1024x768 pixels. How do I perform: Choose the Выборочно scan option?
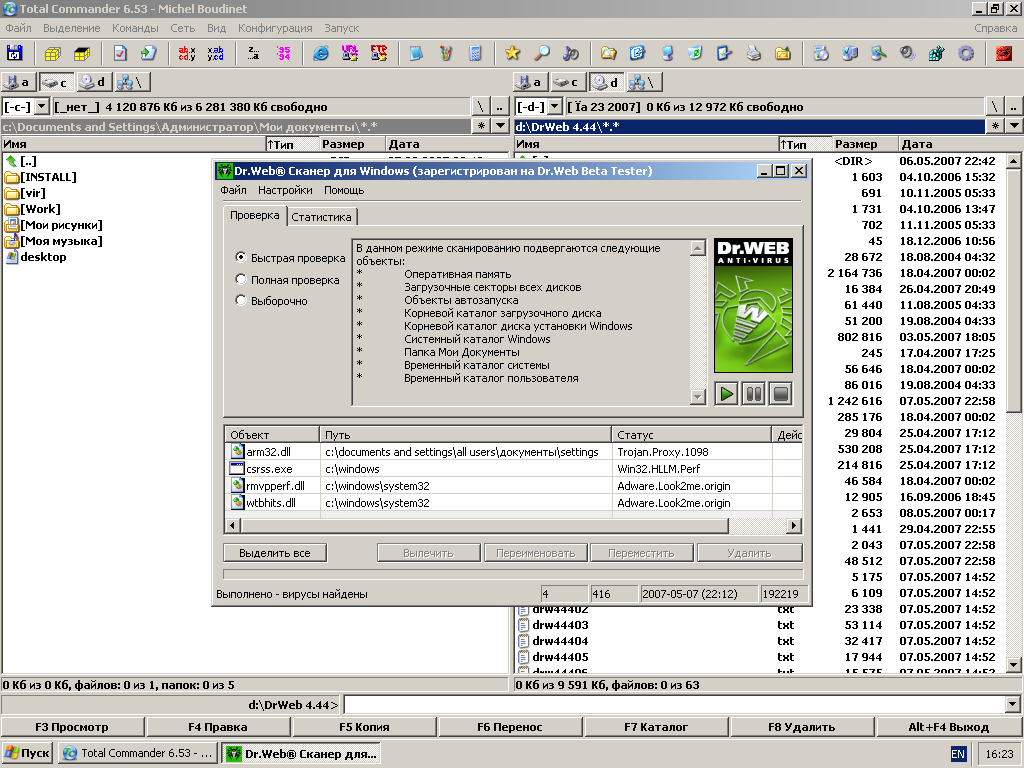pyautogui.click(x=241, y=301)
